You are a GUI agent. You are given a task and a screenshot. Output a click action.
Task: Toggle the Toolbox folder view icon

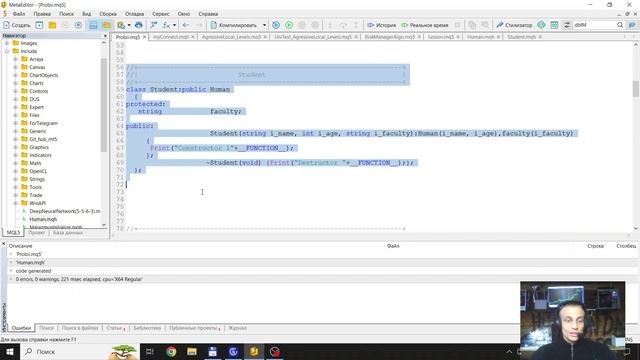click(x=107, y=25)
